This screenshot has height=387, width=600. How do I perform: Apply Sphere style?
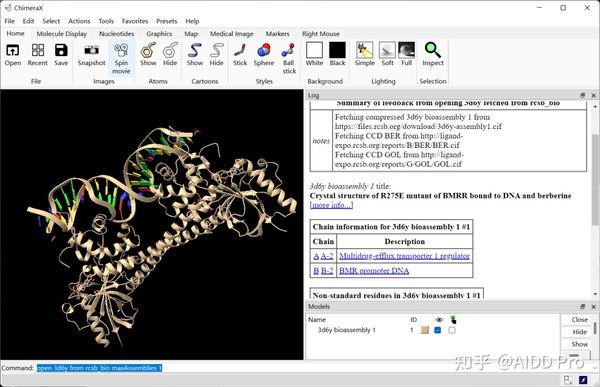(x=264, y=55)
